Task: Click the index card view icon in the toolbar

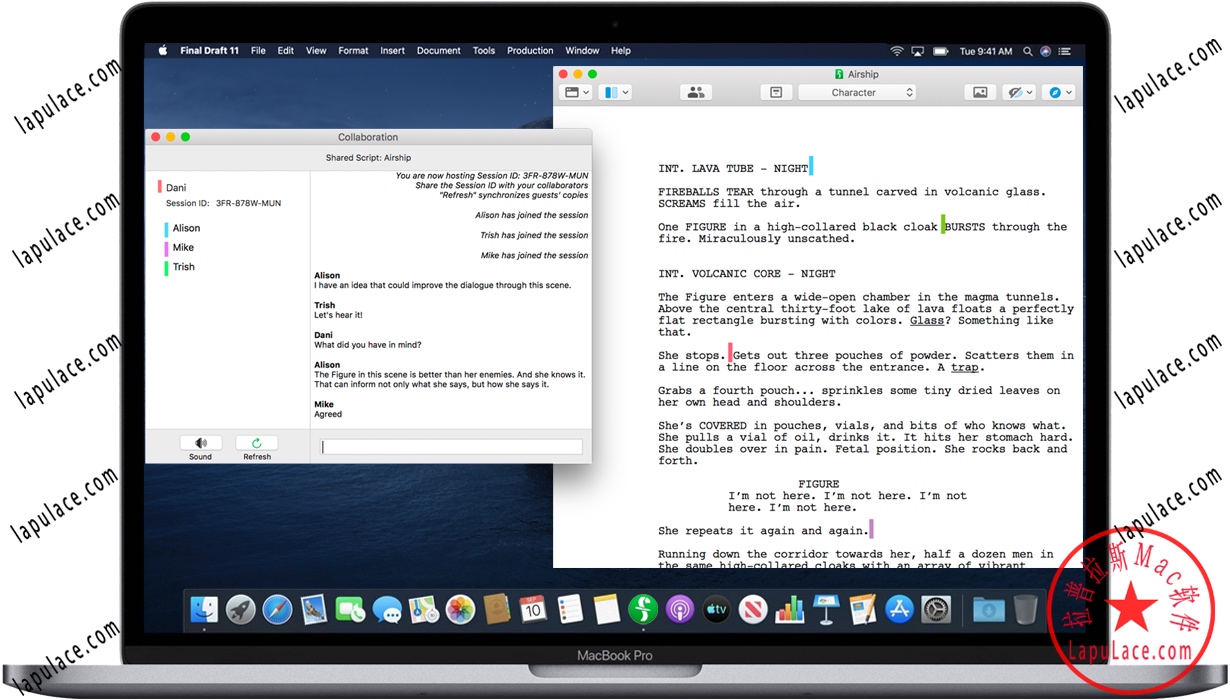Action: coord(776,91)
